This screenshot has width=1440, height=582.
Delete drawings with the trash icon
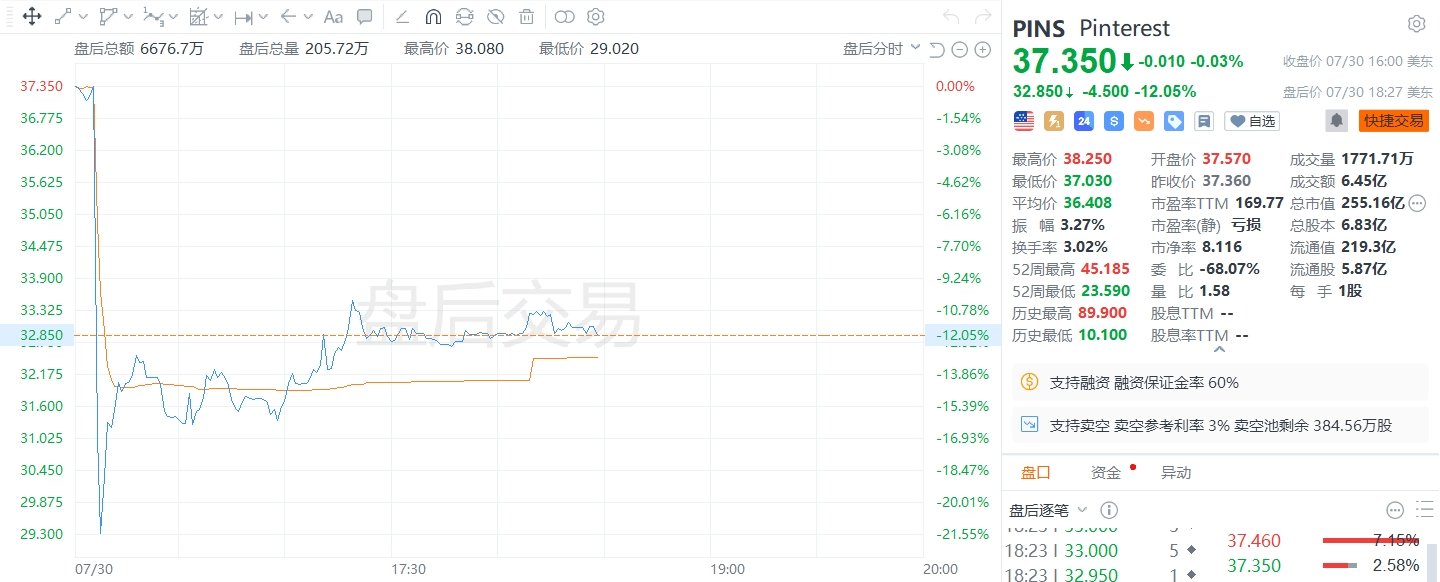click(x=526, y=17)
